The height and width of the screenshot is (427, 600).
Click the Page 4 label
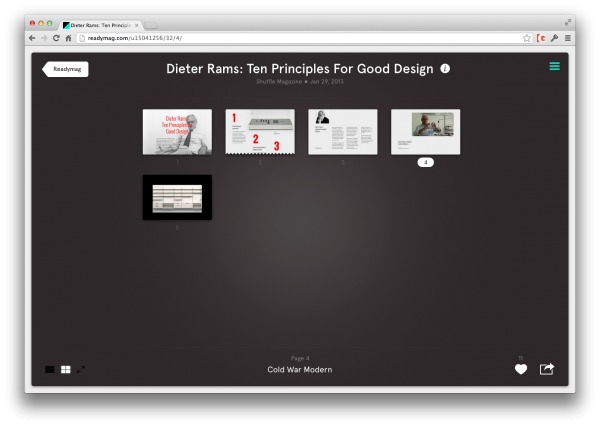pos(300,359)
